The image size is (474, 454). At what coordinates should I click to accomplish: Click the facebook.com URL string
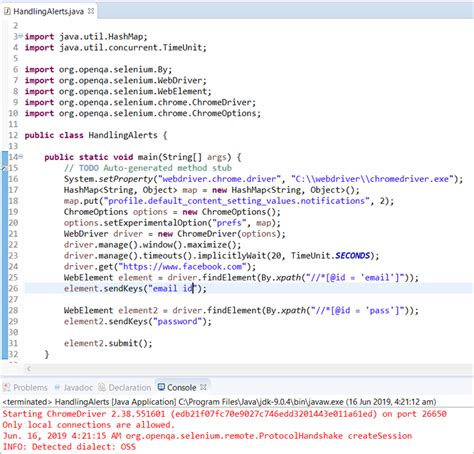click(x=182, y=267)
